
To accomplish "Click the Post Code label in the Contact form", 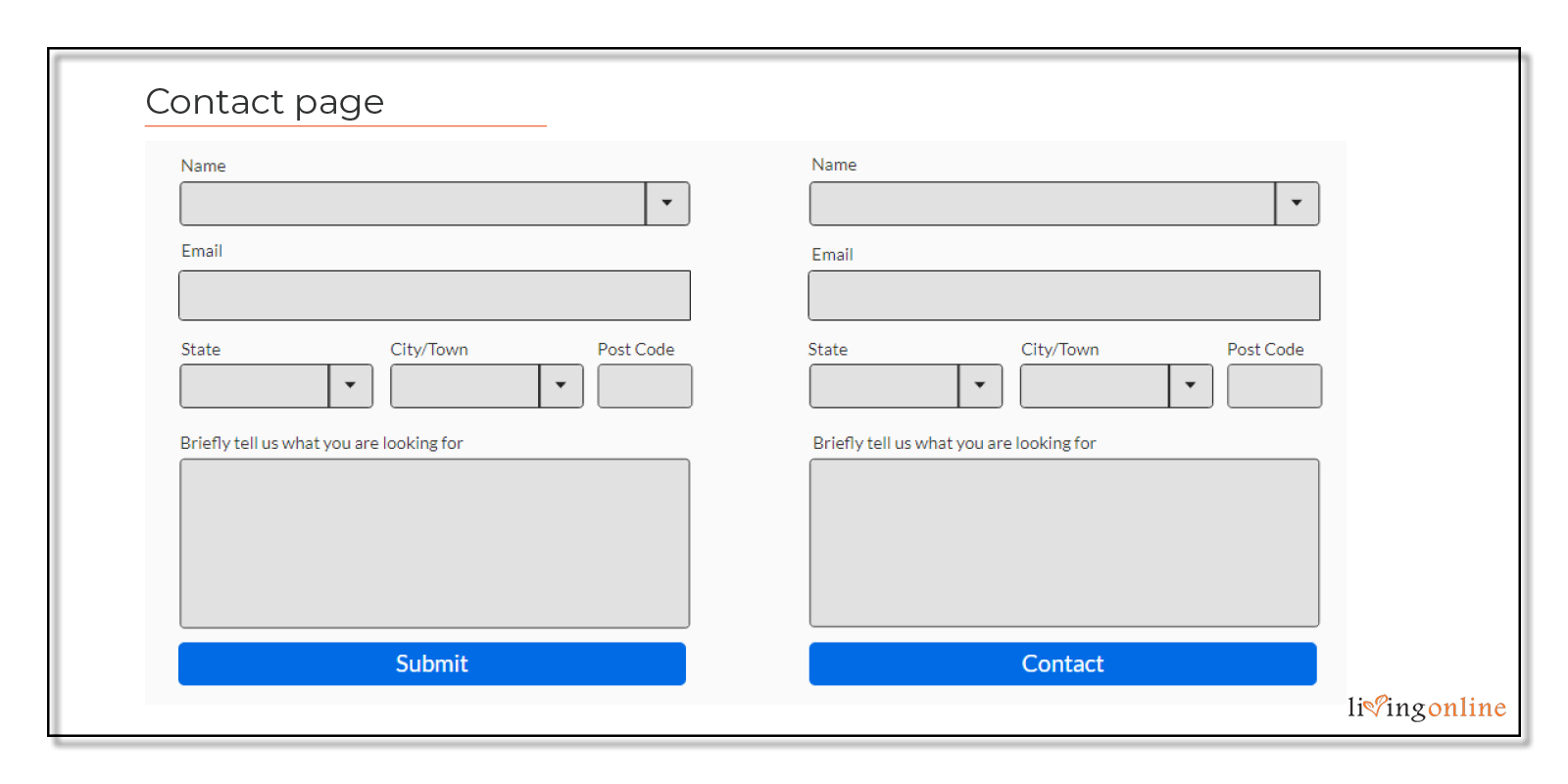I will pos(1265,349).
